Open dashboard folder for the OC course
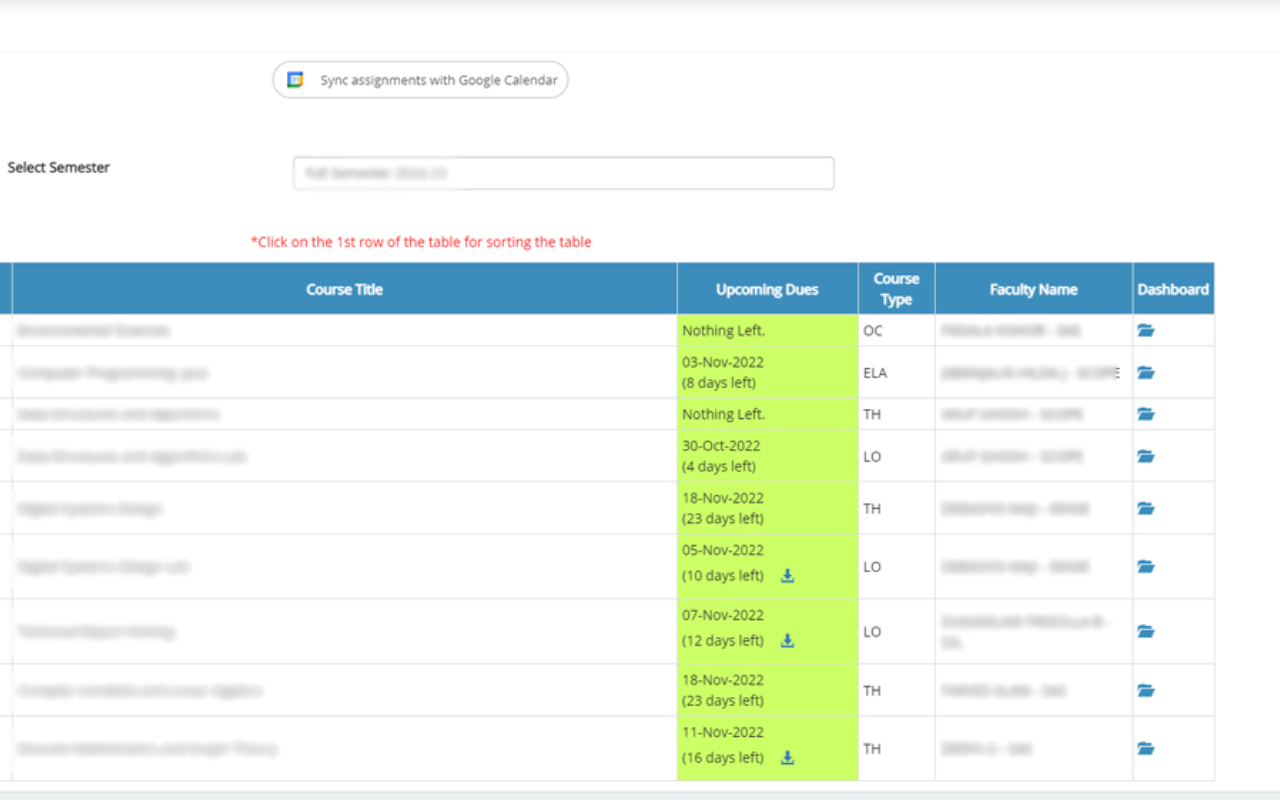 click(x=1146, y=330)
